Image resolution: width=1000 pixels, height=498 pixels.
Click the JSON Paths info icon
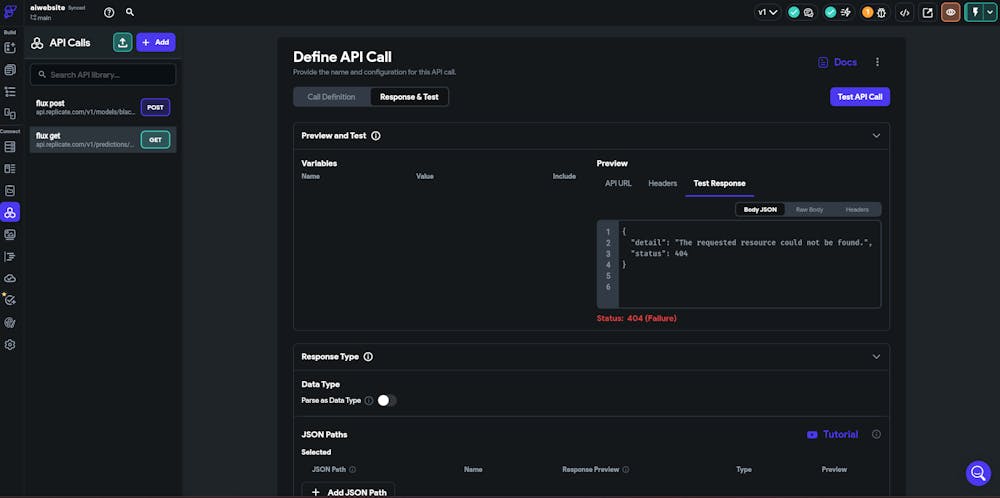click(876, 434)
